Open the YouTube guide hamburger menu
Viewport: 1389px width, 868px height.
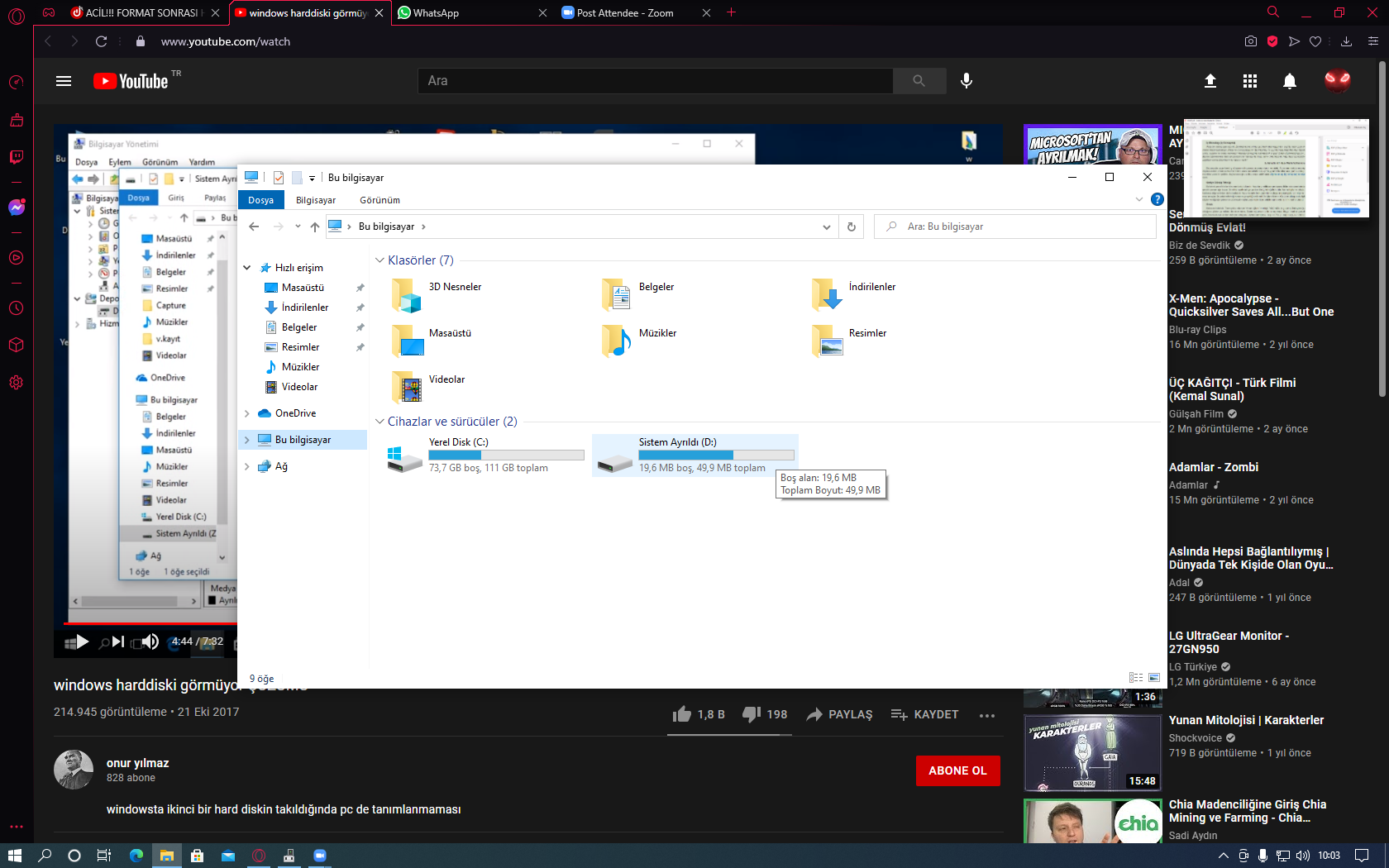[x=64, y=81]
